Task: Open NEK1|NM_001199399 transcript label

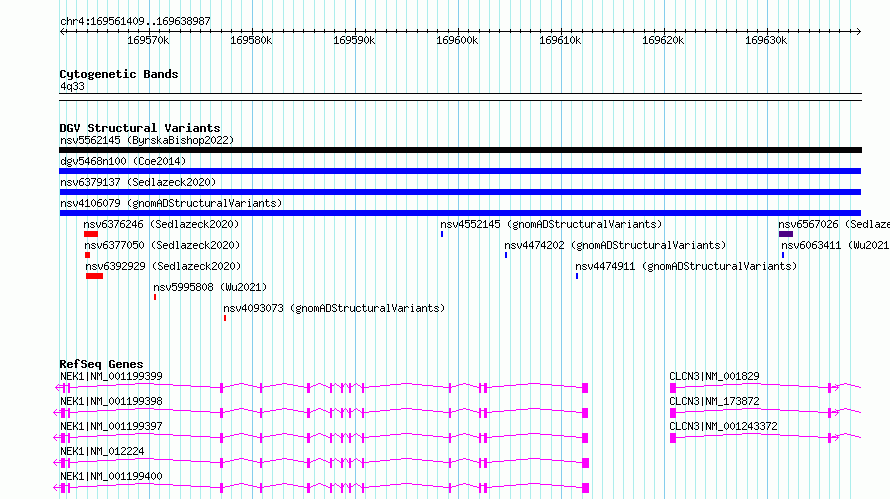Action: [x=111, y=376]
